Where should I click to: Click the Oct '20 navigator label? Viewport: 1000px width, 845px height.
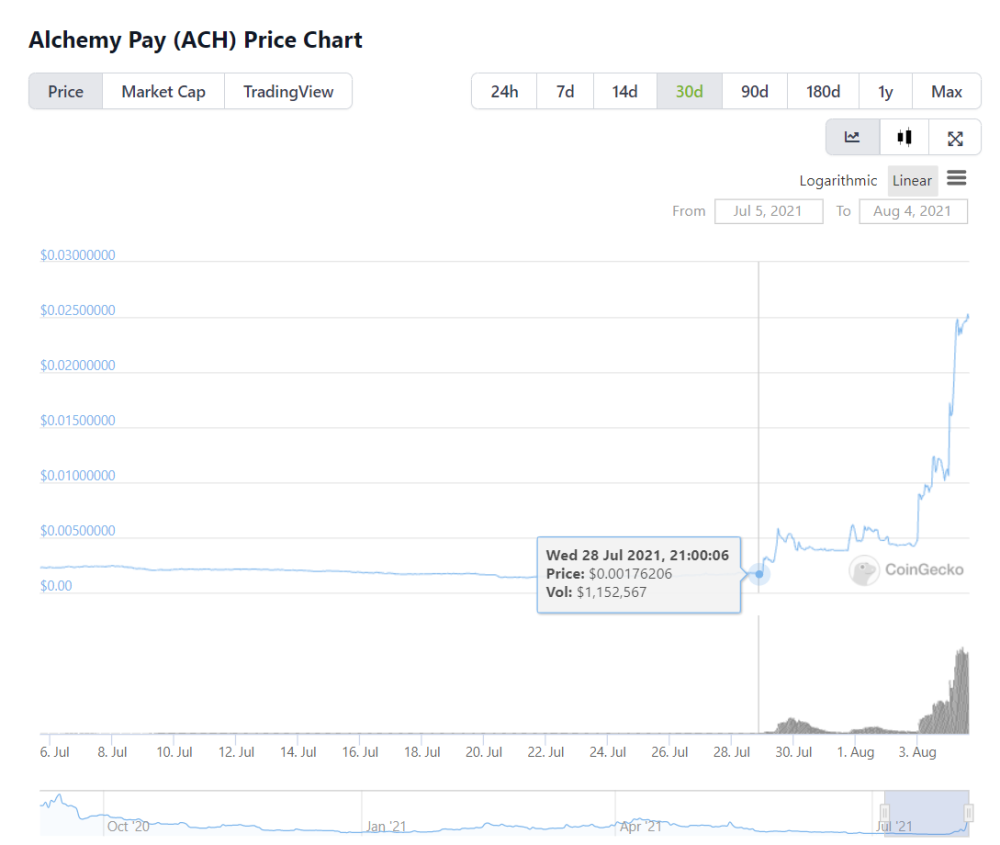(128, 827)
